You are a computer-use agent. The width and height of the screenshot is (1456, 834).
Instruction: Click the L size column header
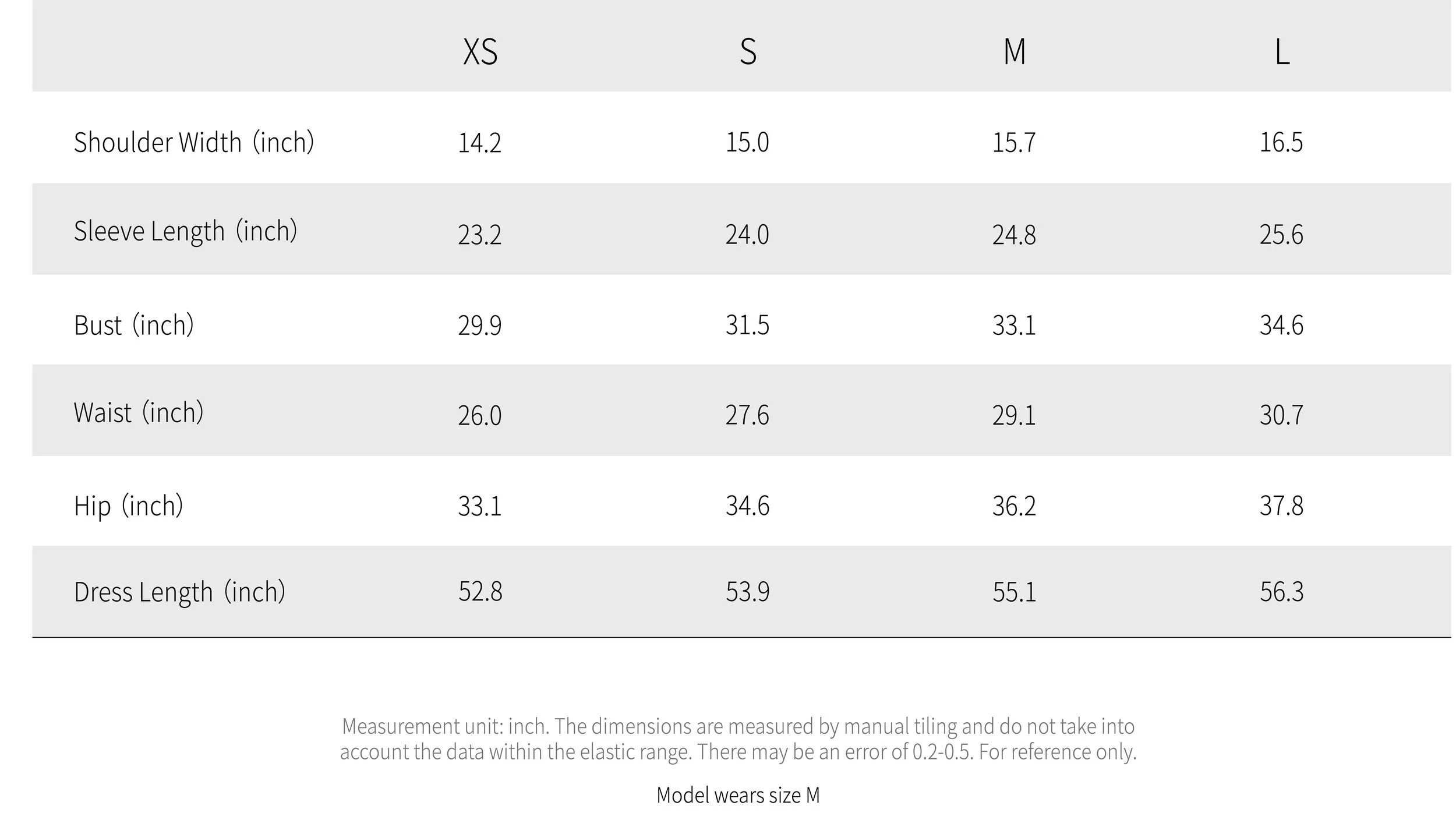click(1282, 52)
